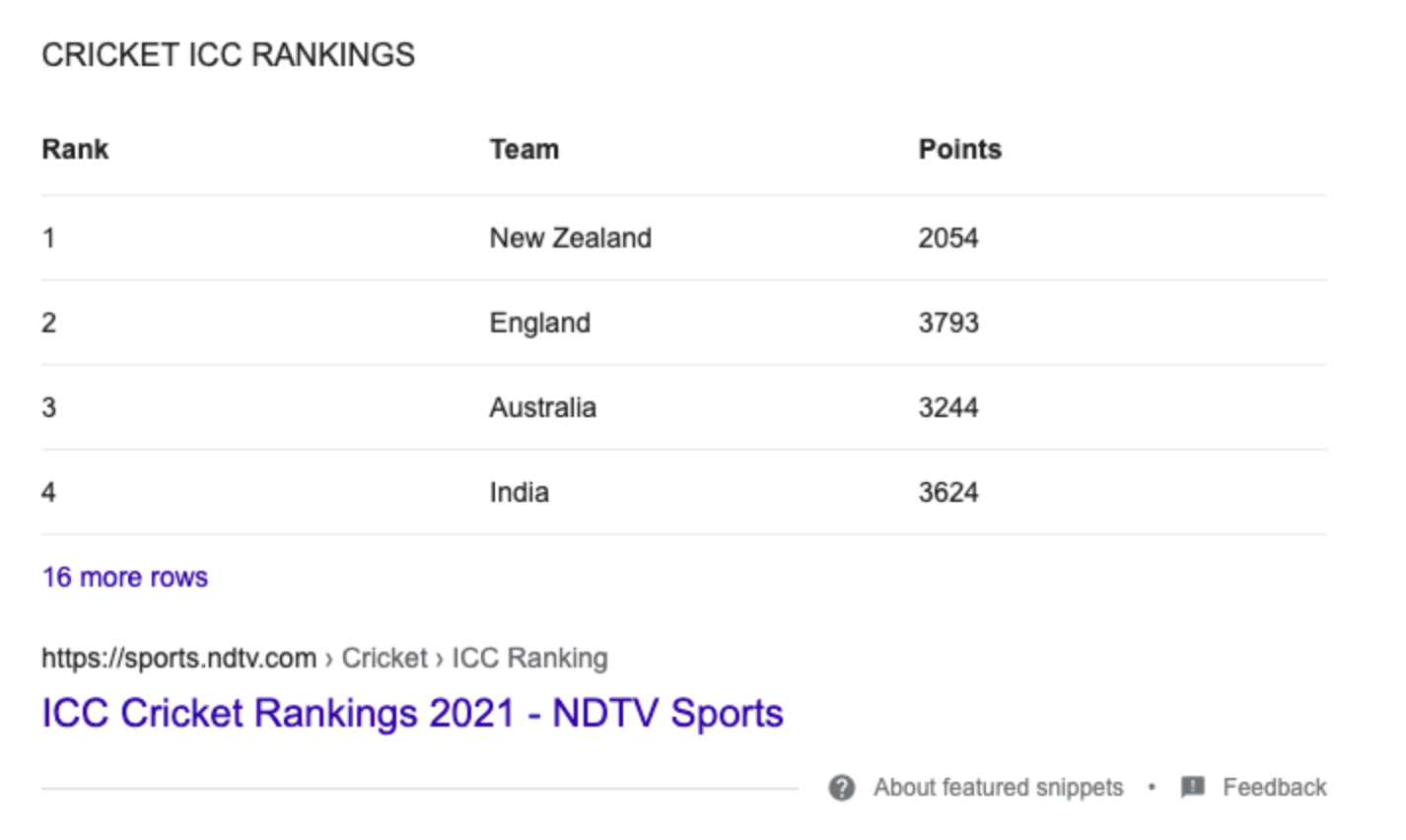This screenshot has width=1406, height=840.
Task: Click India's 3624 points value
Action: click(x=949, y=492)
